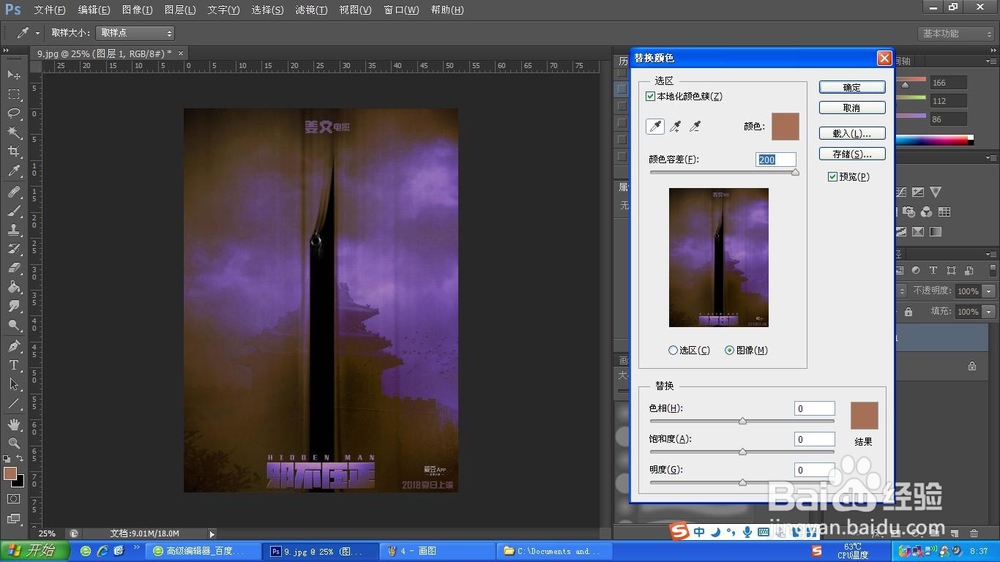Click the zoom percentage field in status bar
Image resolution: width=1000 pixels, height=562 pixels.
click(x=47, y=534)
